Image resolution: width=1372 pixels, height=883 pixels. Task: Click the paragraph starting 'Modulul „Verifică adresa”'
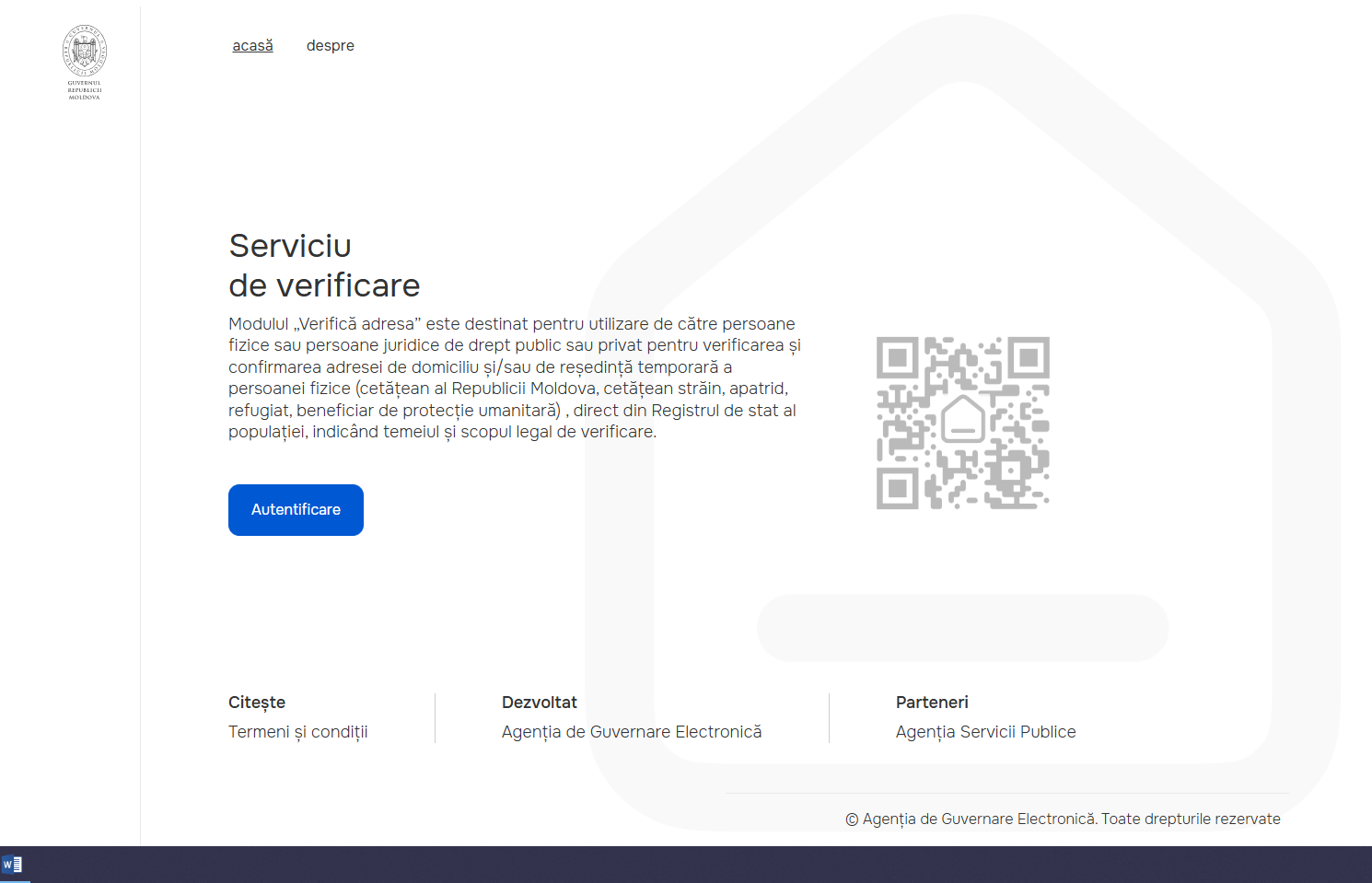pos(515,378)
